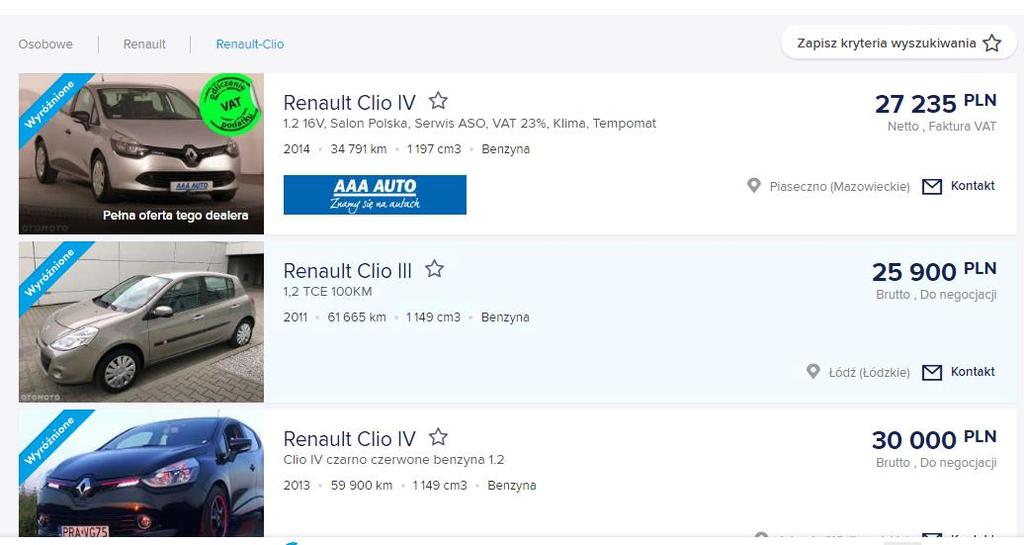Click the star in Zapisz kryteria wyszukiwania
Viewport: 1024px width, 545px height.
tap(992, 43)
